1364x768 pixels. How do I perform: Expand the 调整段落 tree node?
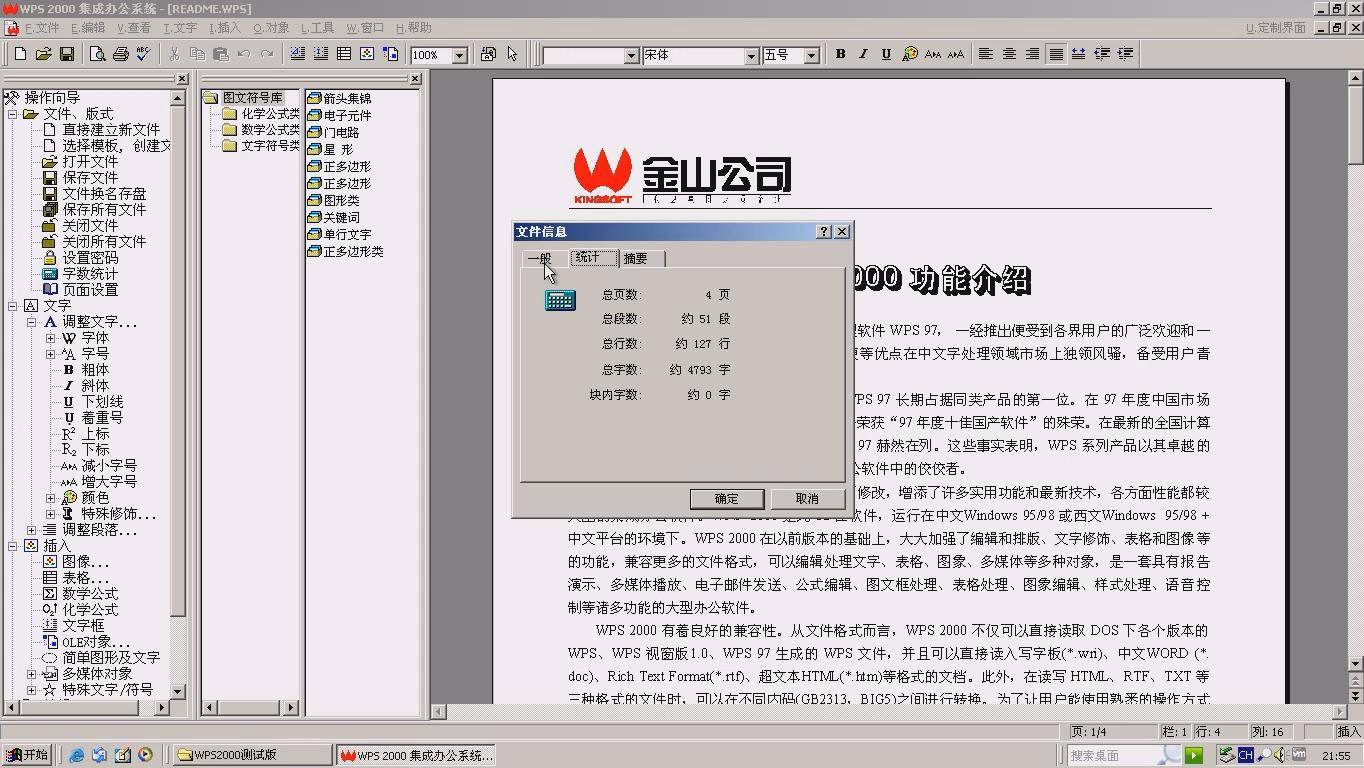coord(31,530)
